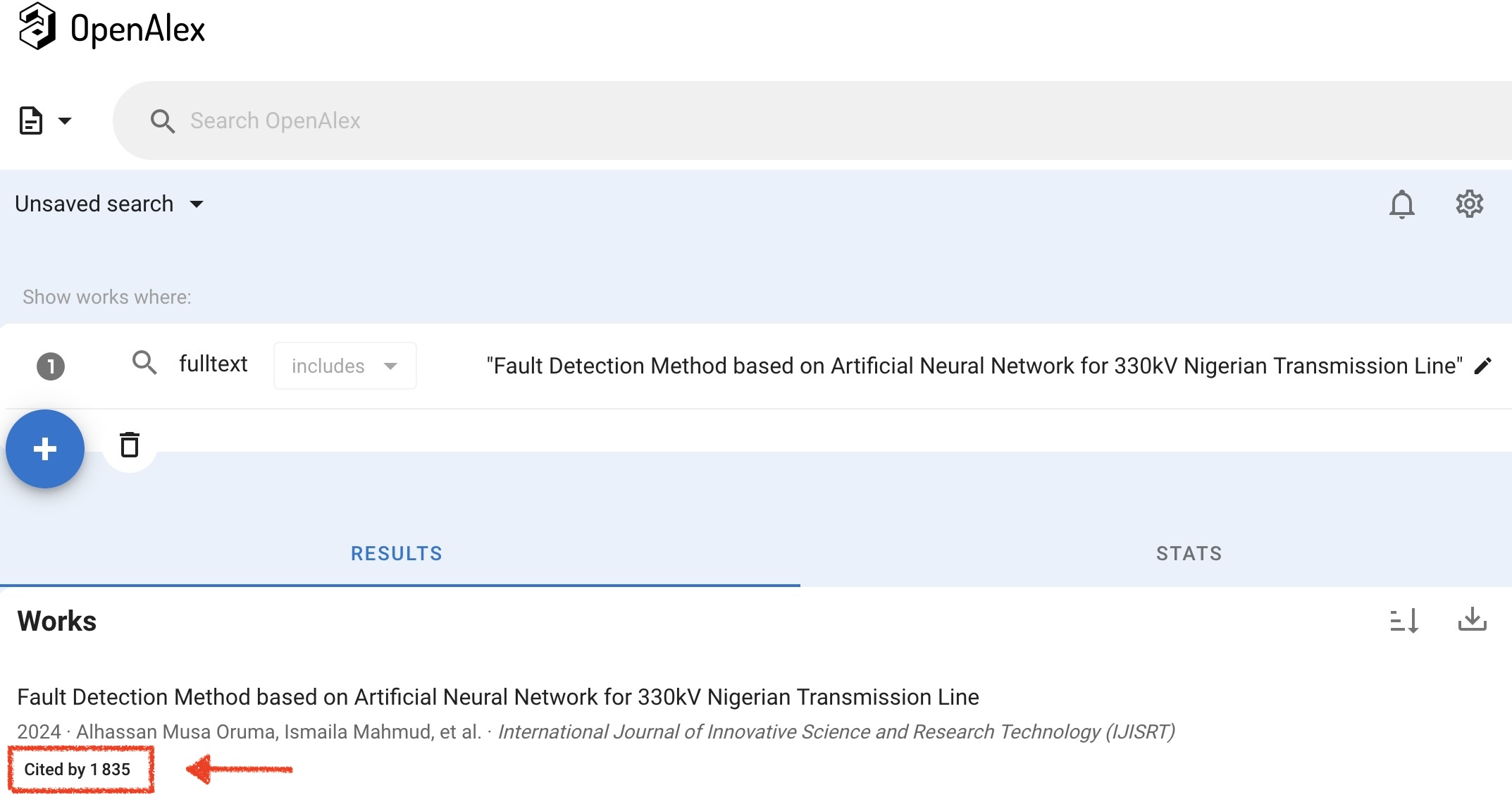Open the settings gear icon
The width and height of the screenshot is (1512, 809).
[x=1469, y=204]
